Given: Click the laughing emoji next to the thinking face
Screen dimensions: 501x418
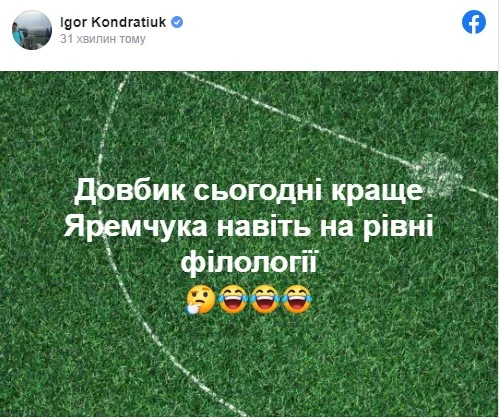Looking at the screenshot, I should point(233,299).
